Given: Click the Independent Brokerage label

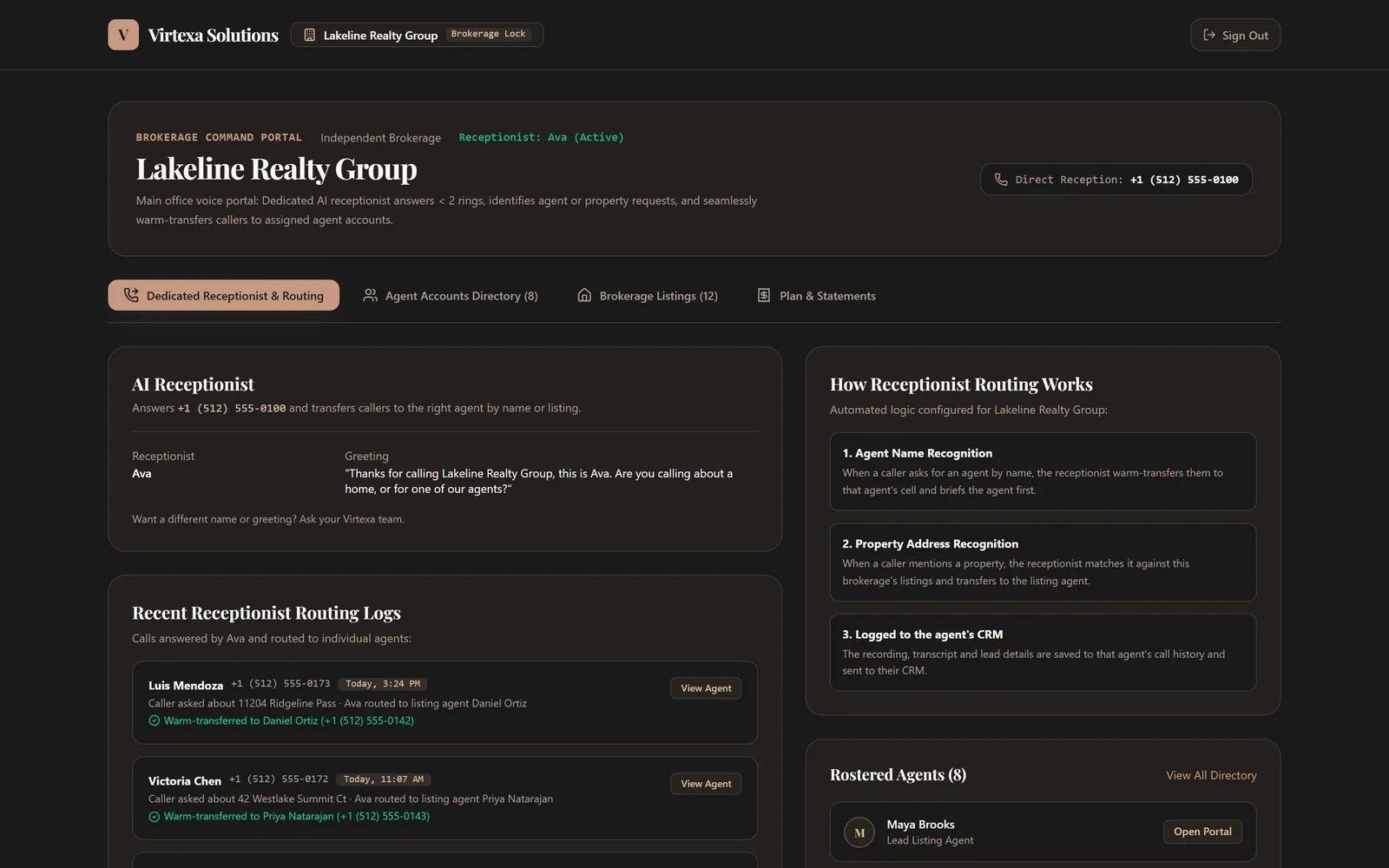Looking at the screenshot, I should [x=380, y=138].
